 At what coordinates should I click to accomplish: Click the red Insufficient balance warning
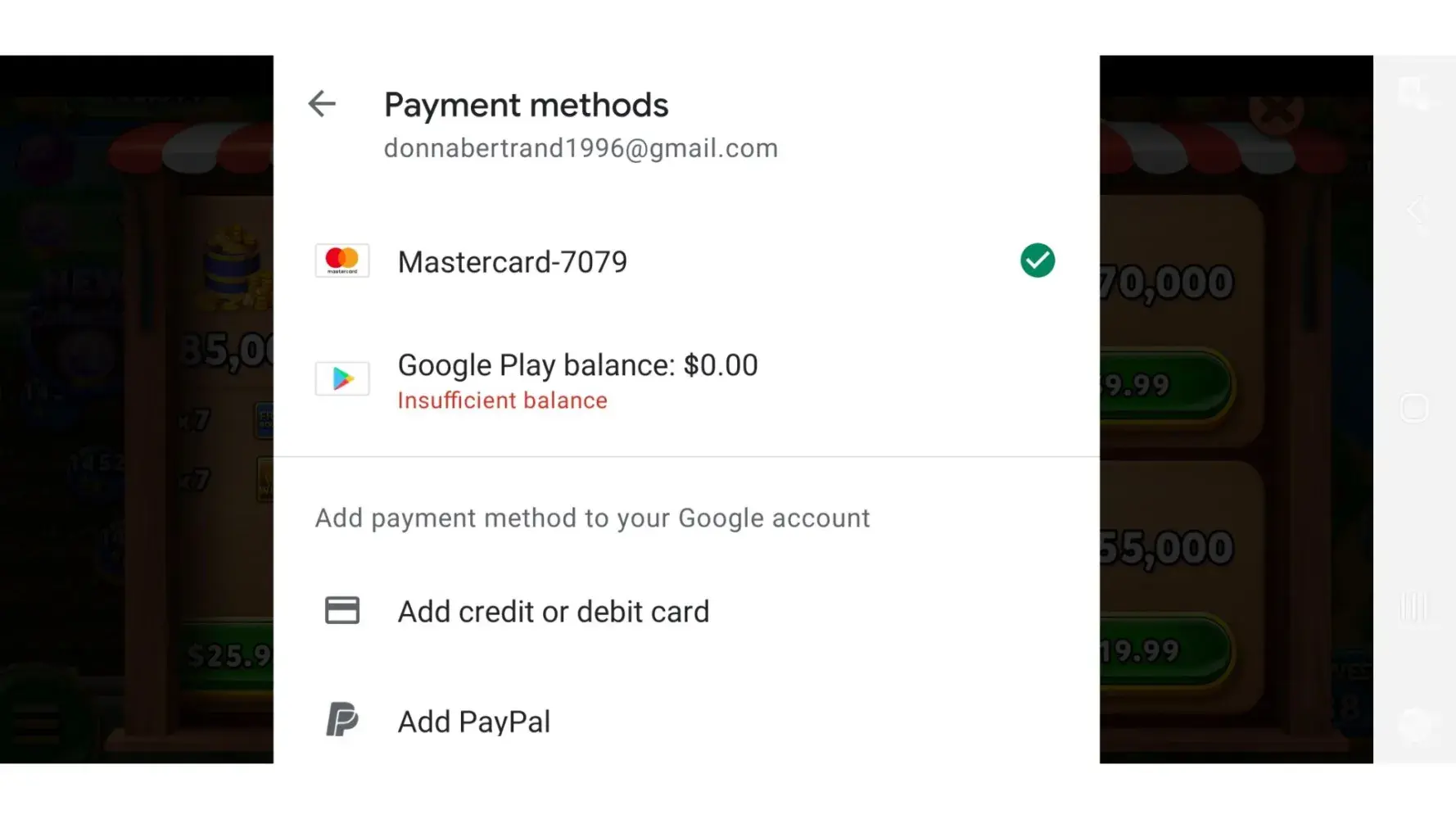[503, 400]
